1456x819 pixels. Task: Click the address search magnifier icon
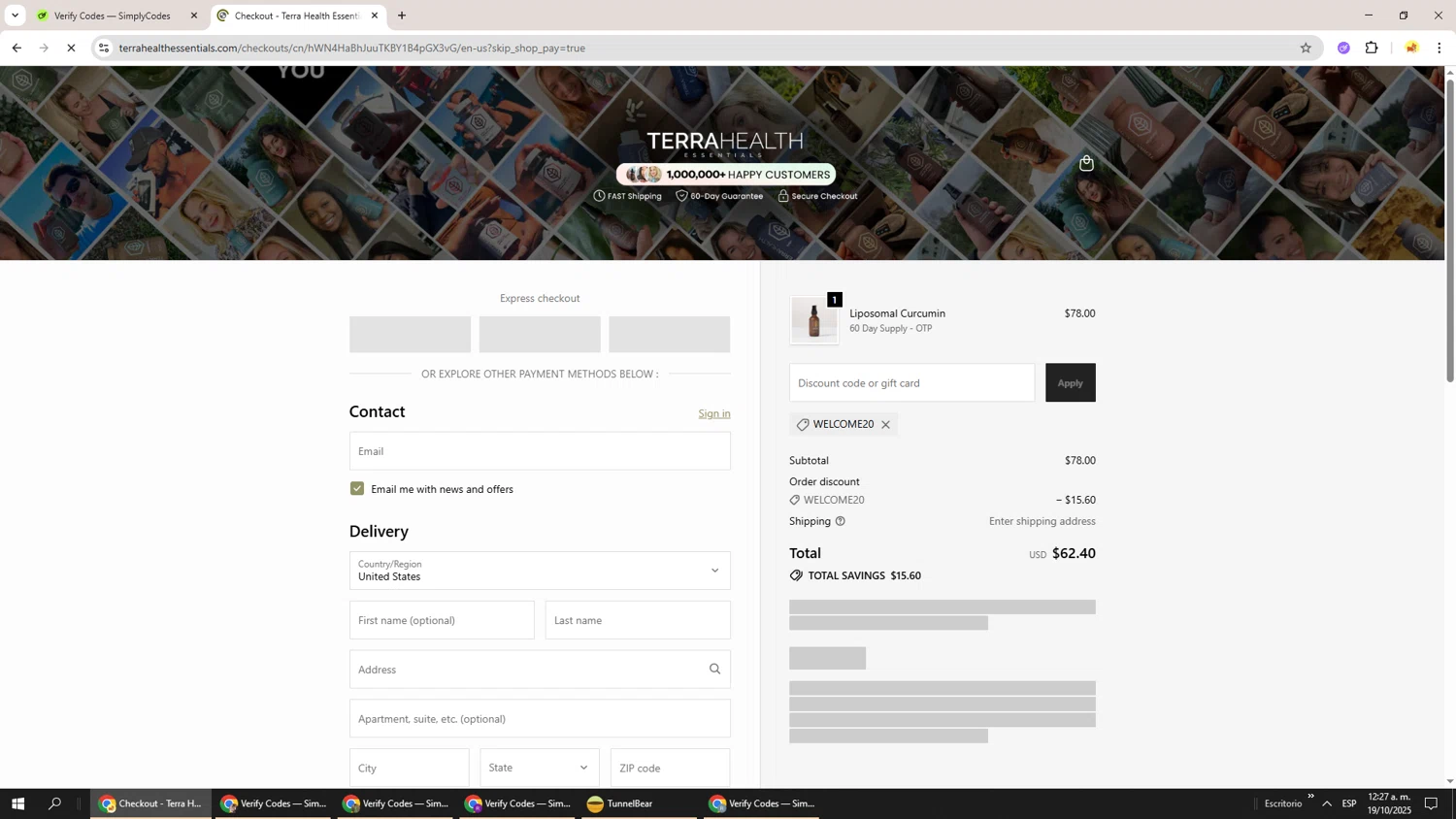click(x=714, y=669)
